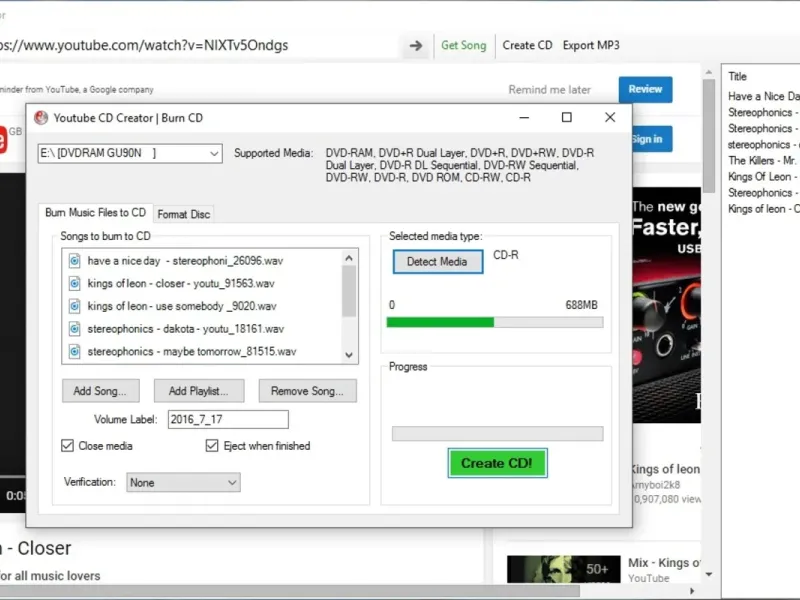Click the audio icon beside maybe tomorrow wav
The width and height of the screenshot is (800, 600).
74,352
